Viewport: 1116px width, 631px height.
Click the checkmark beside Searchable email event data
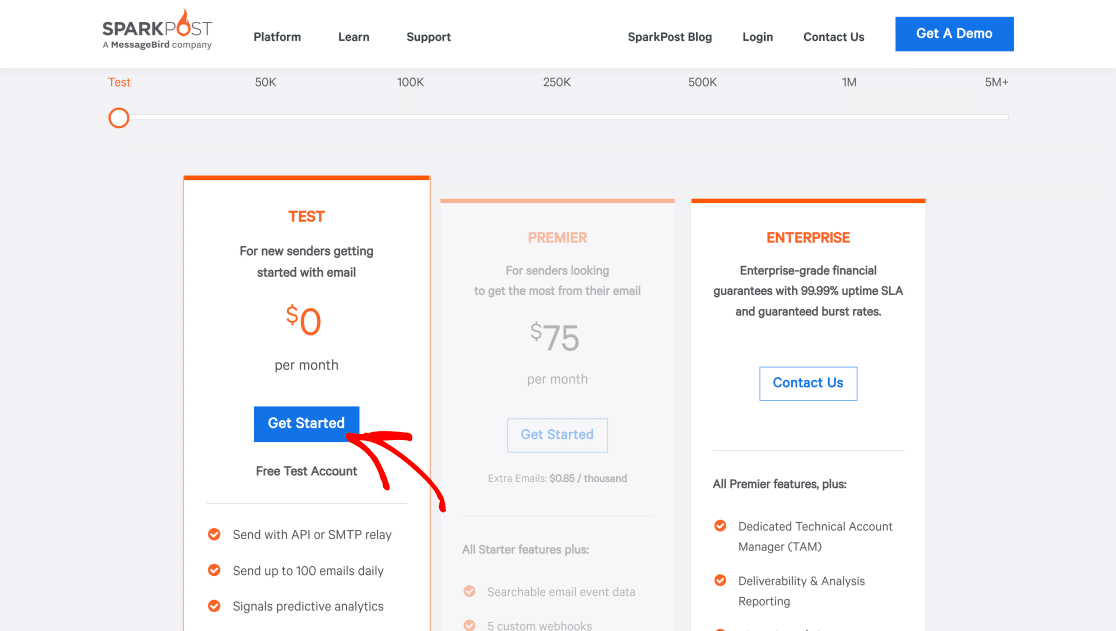(x=469, y=592)
